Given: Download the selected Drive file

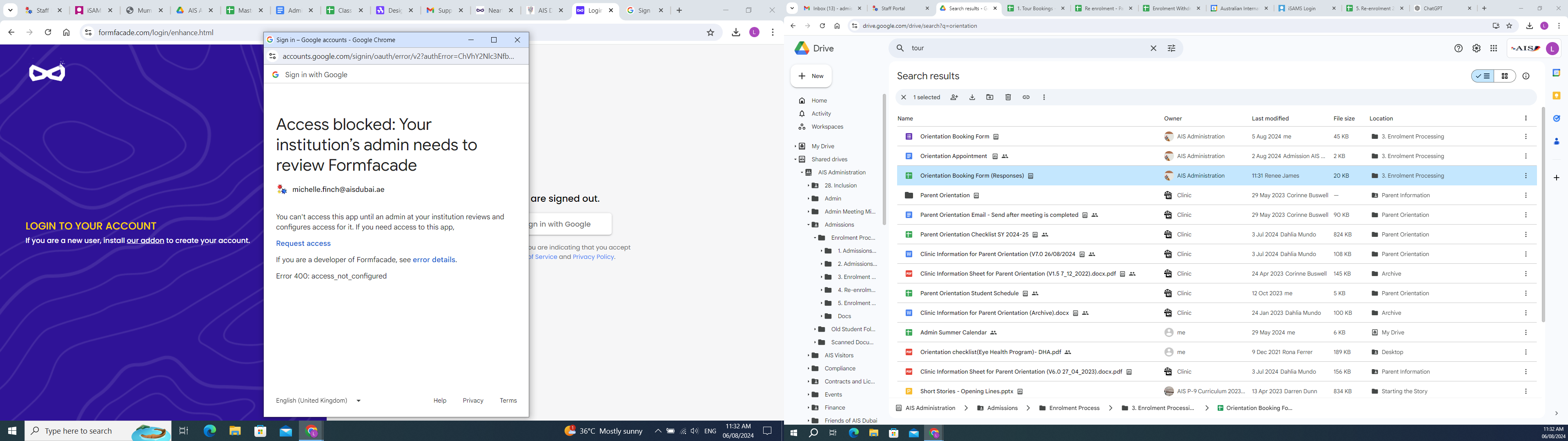Looking at the screenshot, I should click(x=972, y=98).
